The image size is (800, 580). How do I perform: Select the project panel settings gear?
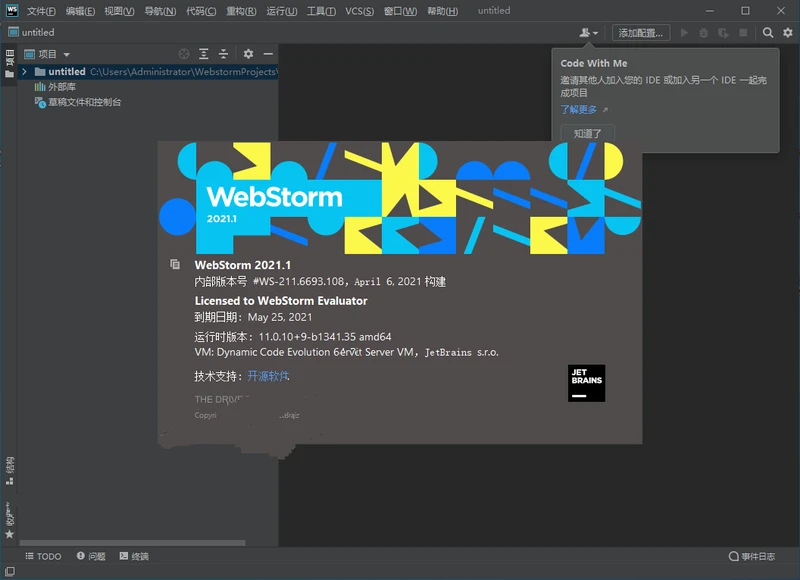point(248,54)
